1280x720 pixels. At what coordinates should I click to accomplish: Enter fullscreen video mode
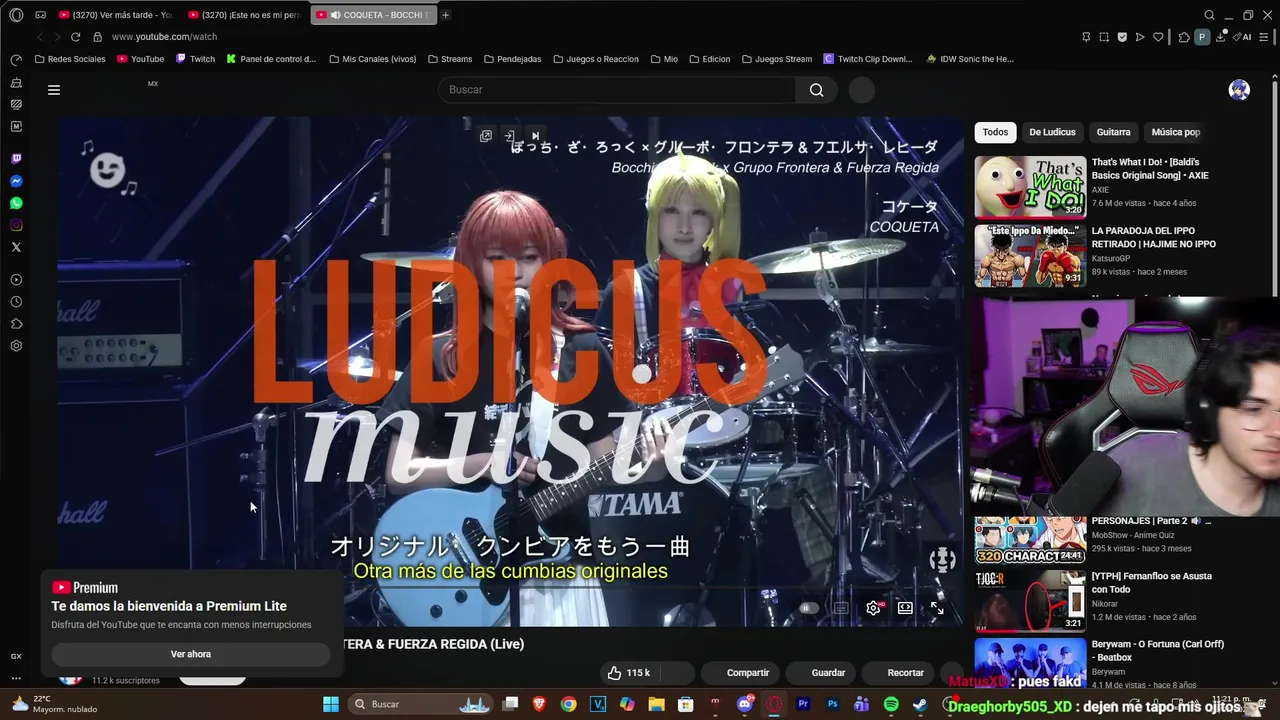coord(937,608)
